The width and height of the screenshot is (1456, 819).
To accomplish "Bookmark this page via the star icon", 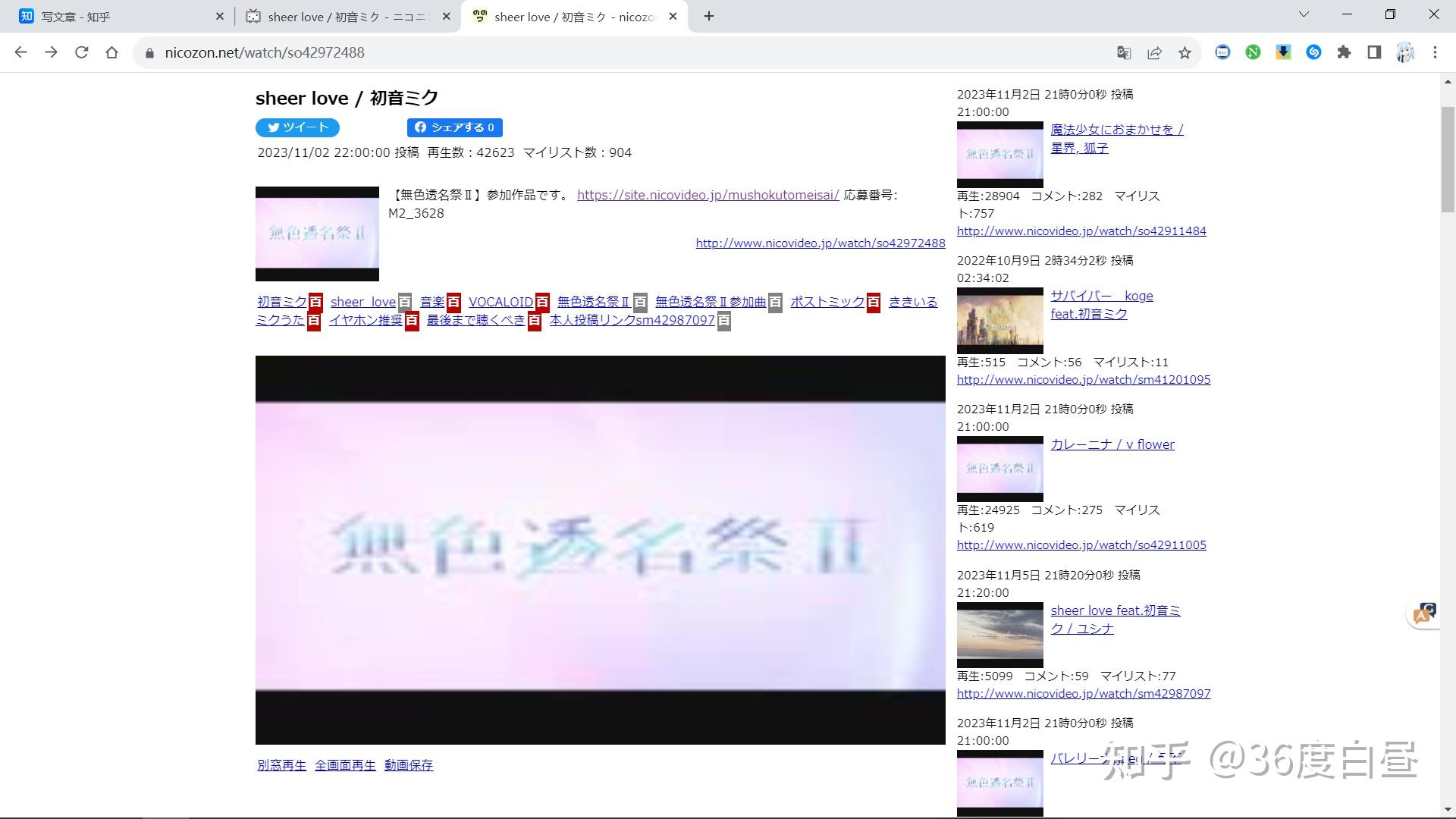I will tap(1186, 52).
